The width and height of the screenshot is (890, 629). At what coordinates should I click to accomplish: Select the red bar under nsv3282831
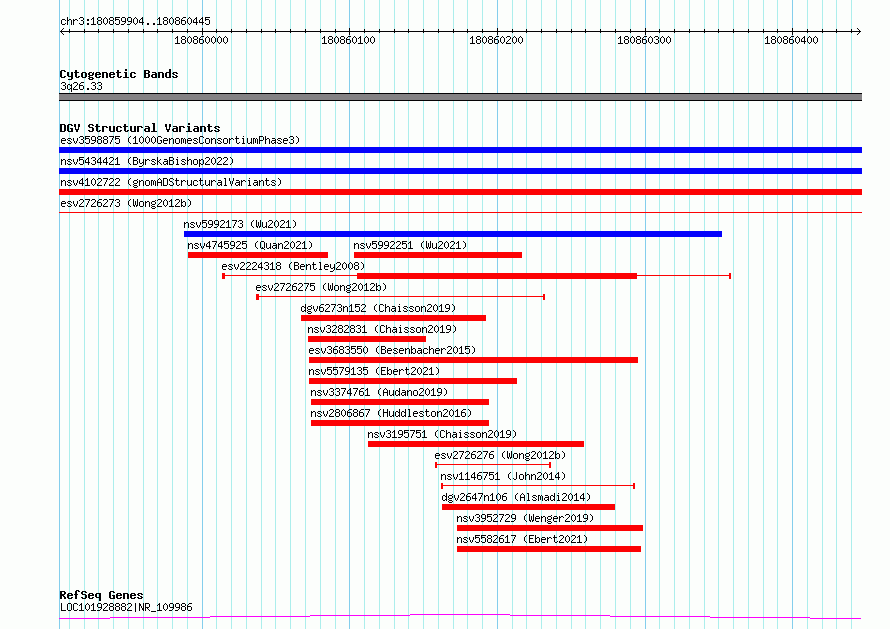click(367, 339)
